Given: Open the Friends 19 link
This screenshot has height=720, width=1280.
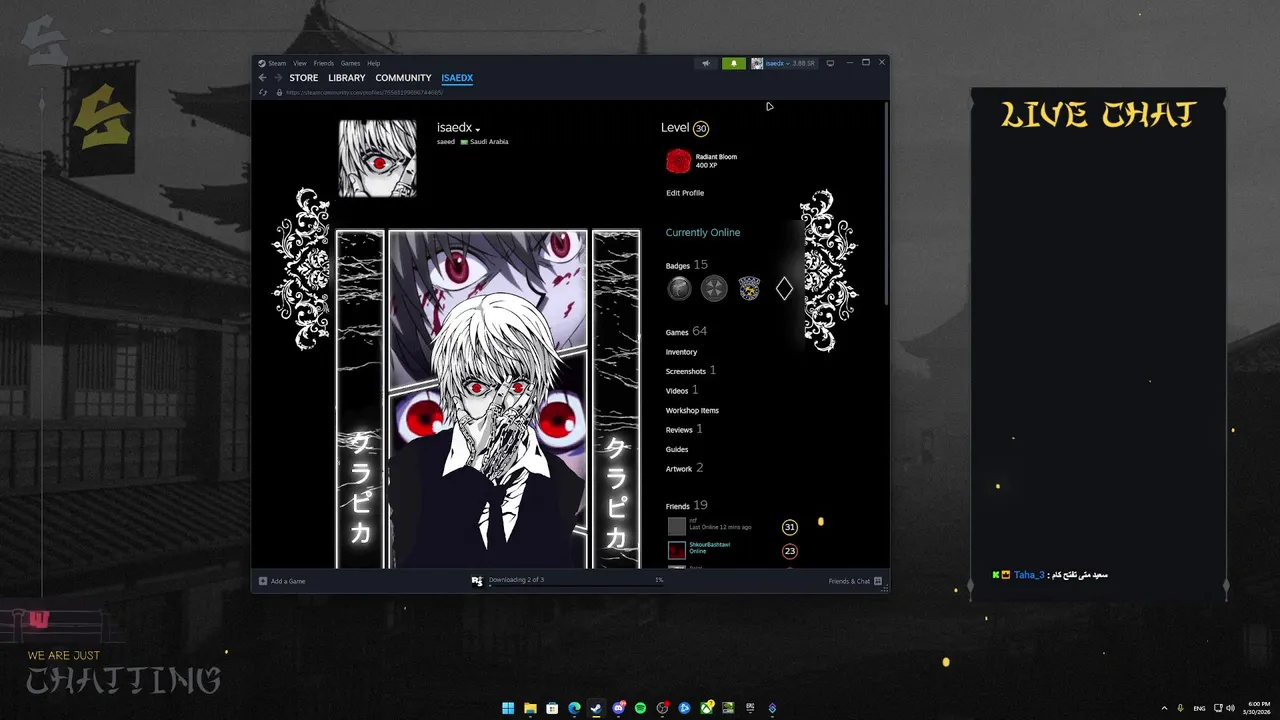Looking at the screenshot, I should 687,506.
